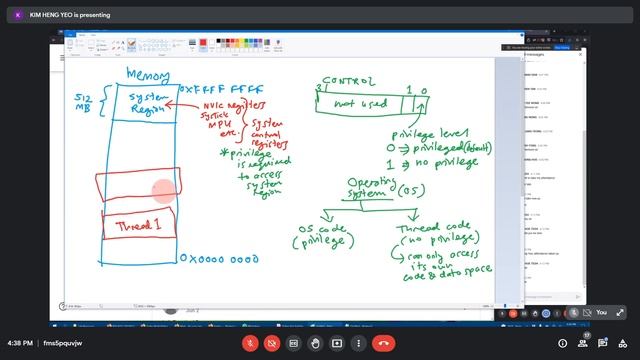Select Color 1 red swatch in Paint

[203, 45]
